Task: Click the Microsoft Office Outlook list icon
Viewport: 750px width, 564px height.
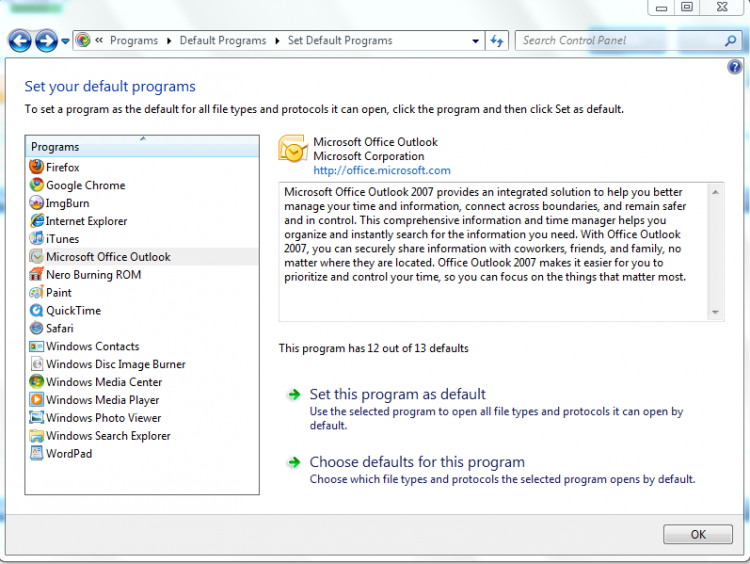Action: (36, 256)
